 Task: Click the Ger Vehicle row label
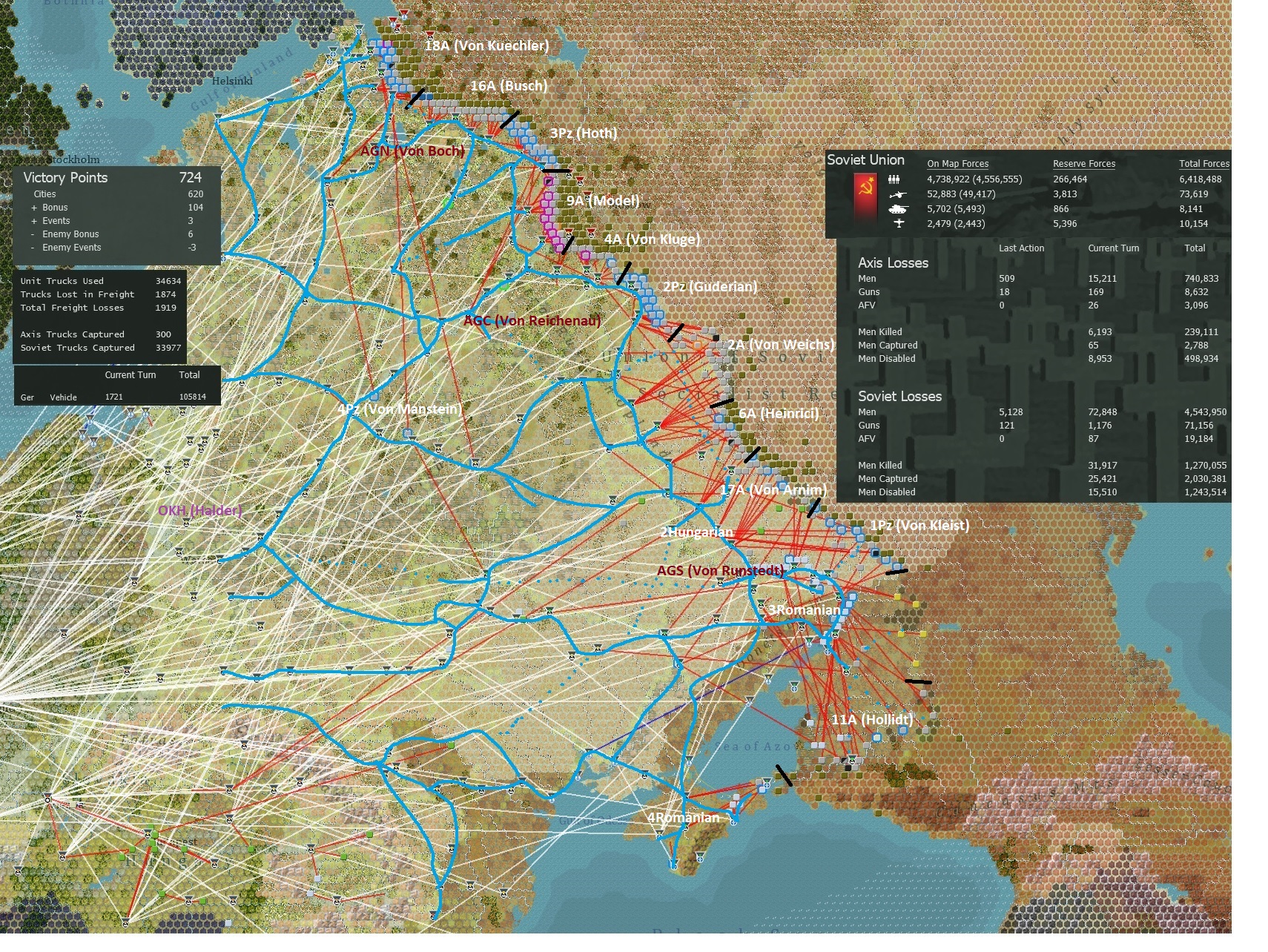(48, 397)
